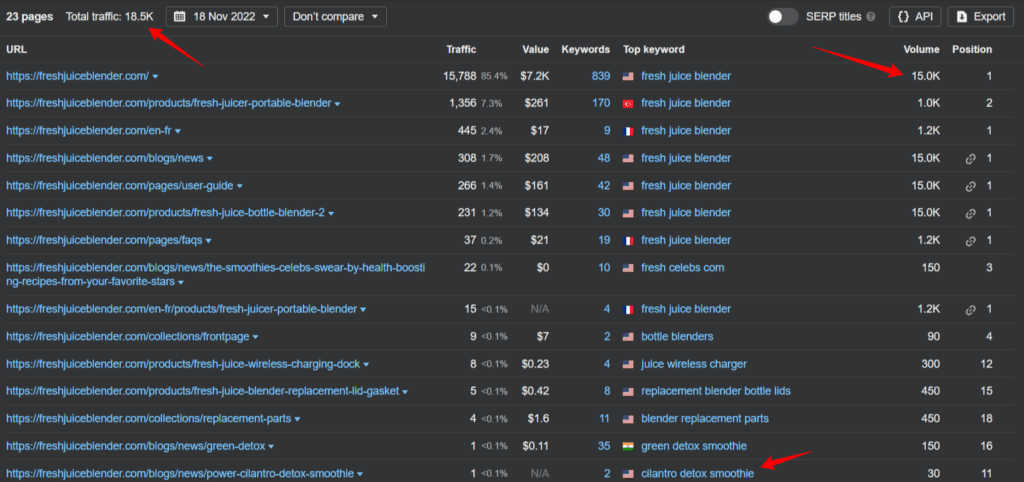Open the fresh-juicer-portable-blender product URL (non en-fr)
The image size is (1024, 482).
tap(168, 103)
